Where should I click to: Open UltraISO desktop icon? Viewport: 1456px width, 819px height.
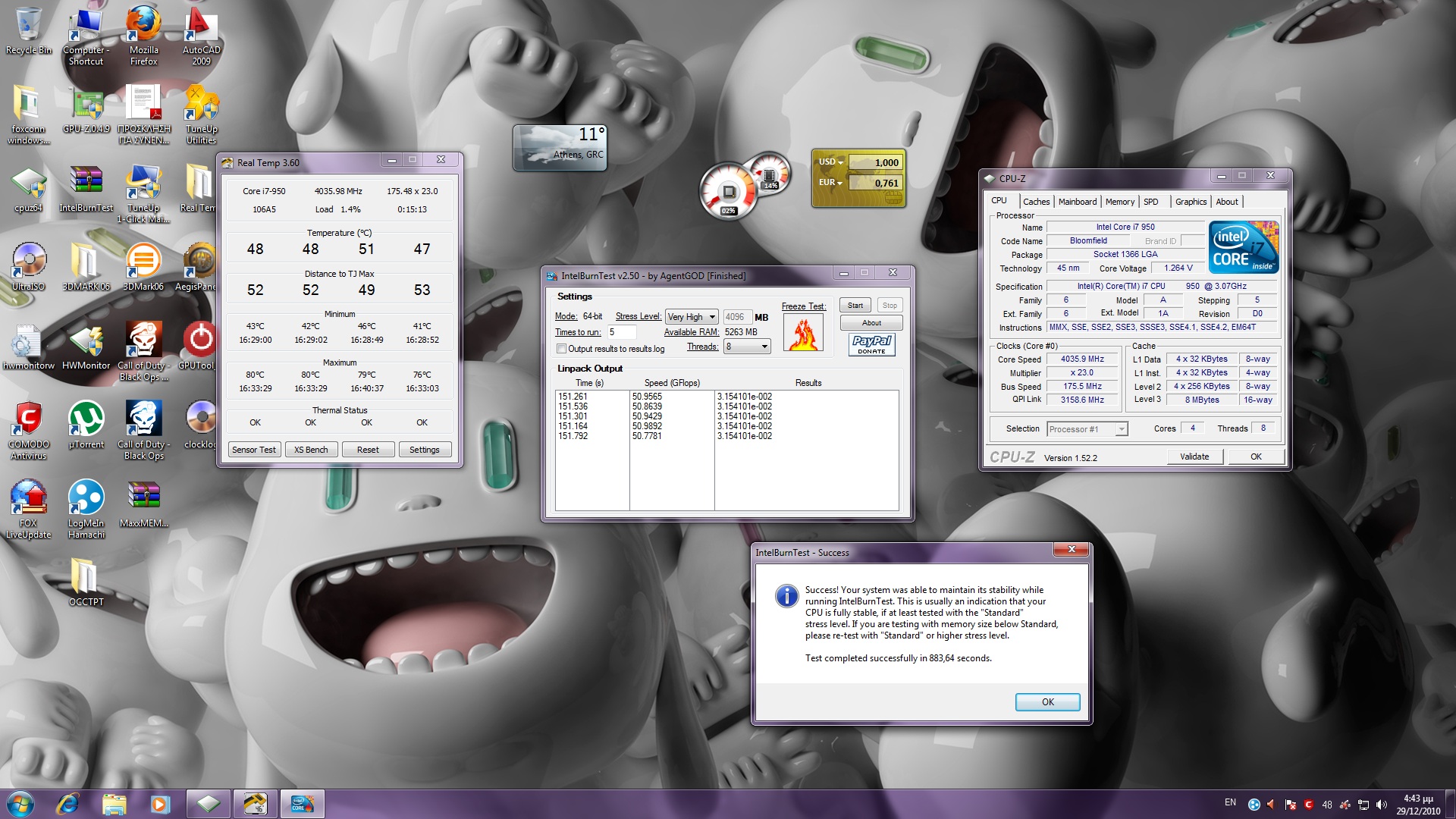29,267
